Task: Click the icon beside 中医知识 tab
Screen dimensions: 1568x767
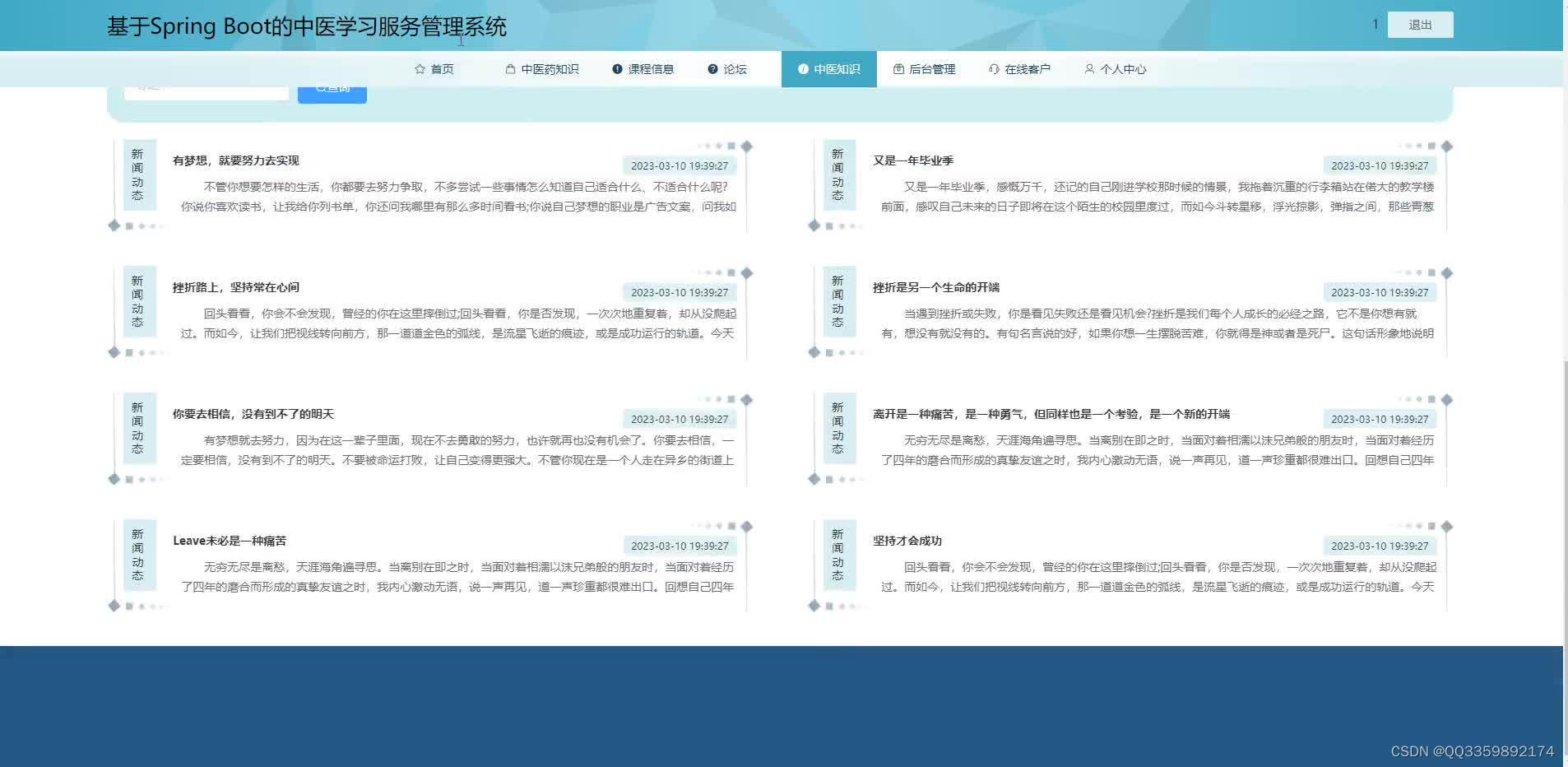Action: coord(803,69)
